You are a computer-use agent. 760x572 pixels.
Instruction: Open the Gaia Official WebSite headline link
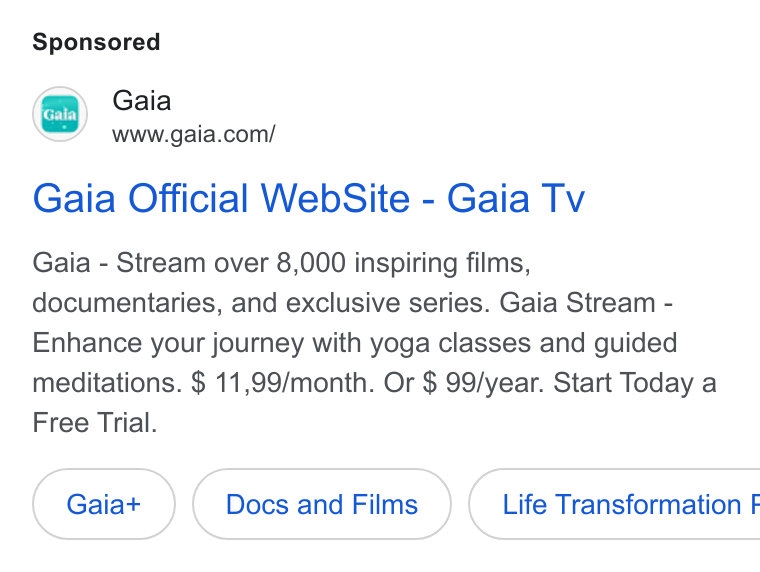(309, 198)
